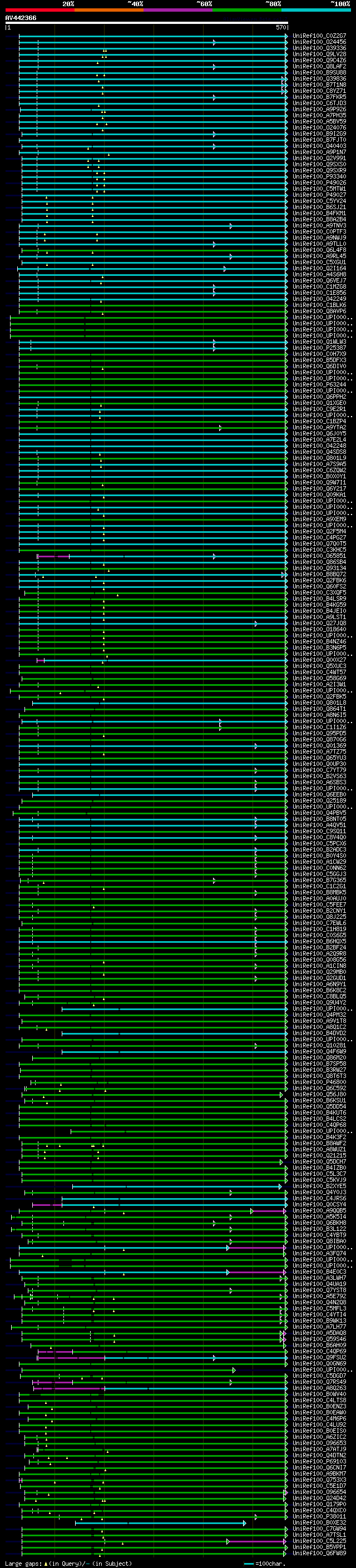Open hit UniRef100_O42249
356x1568 pixels.
point(319,299)
